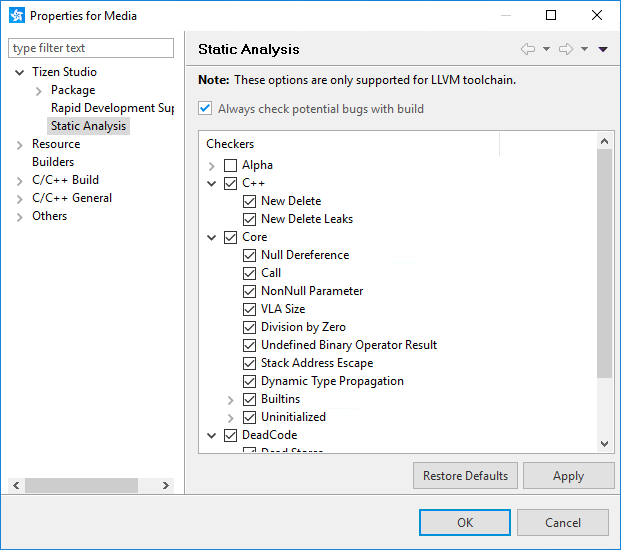Image resolution: width=621 pixels, height=550 pixels.
Task: Click the type filter text field
Action: 91,48
